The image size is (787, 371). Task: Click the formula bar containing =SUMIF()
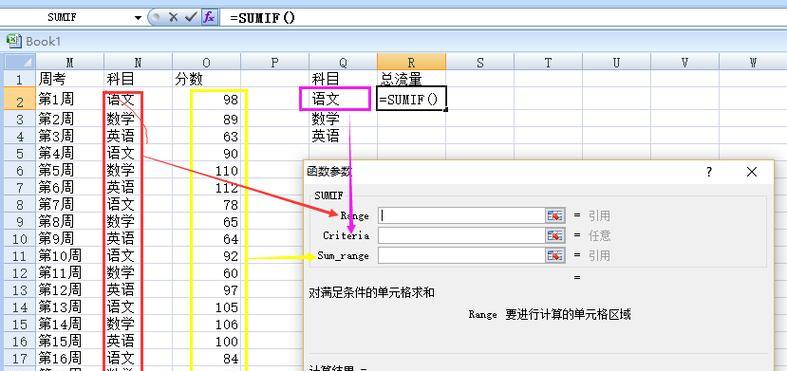pos(502,17)
